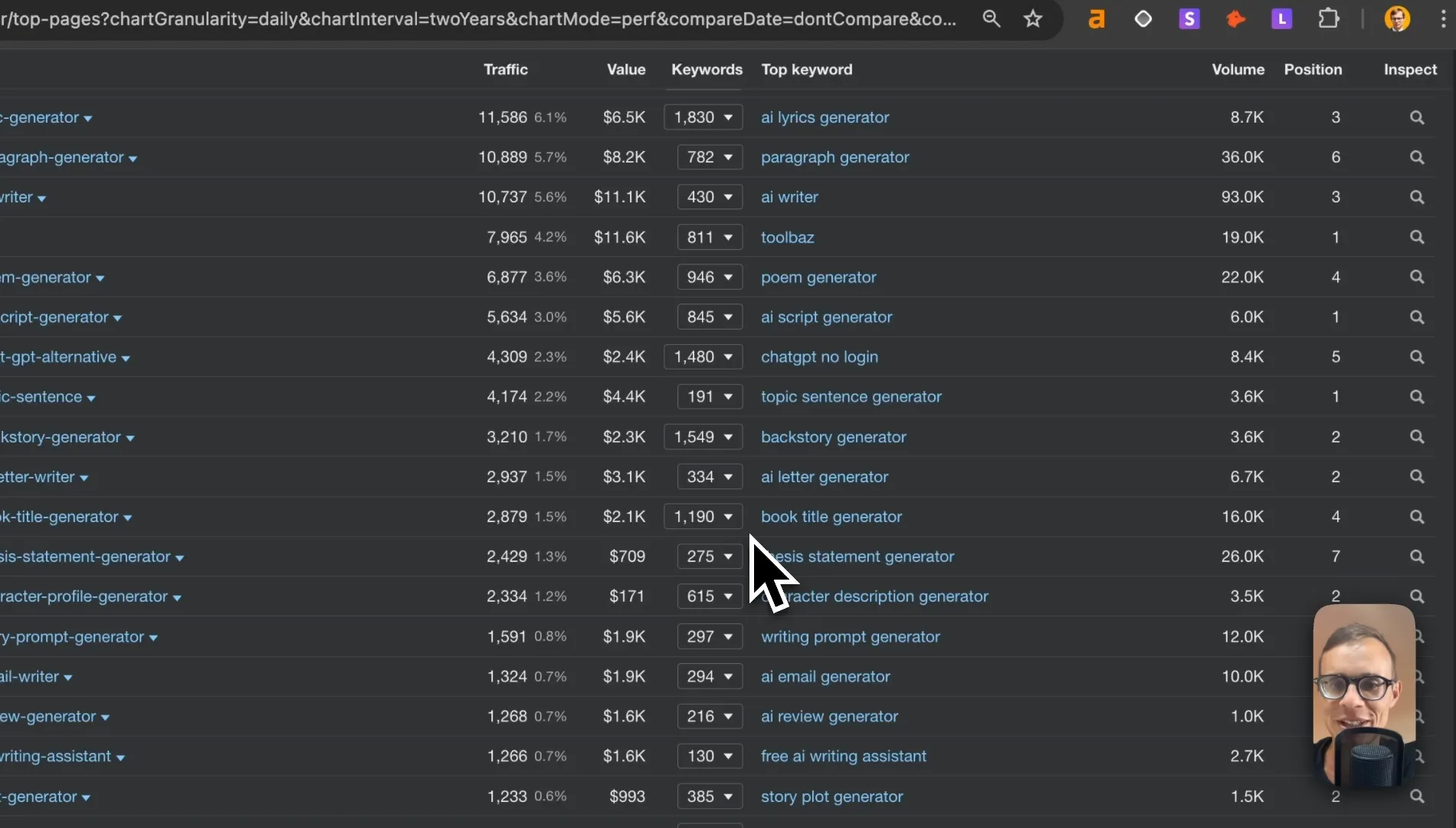Open the purple 'L' browser extension
Image resolution: width=1456 pixels, height=828 pixels.
1281,19
